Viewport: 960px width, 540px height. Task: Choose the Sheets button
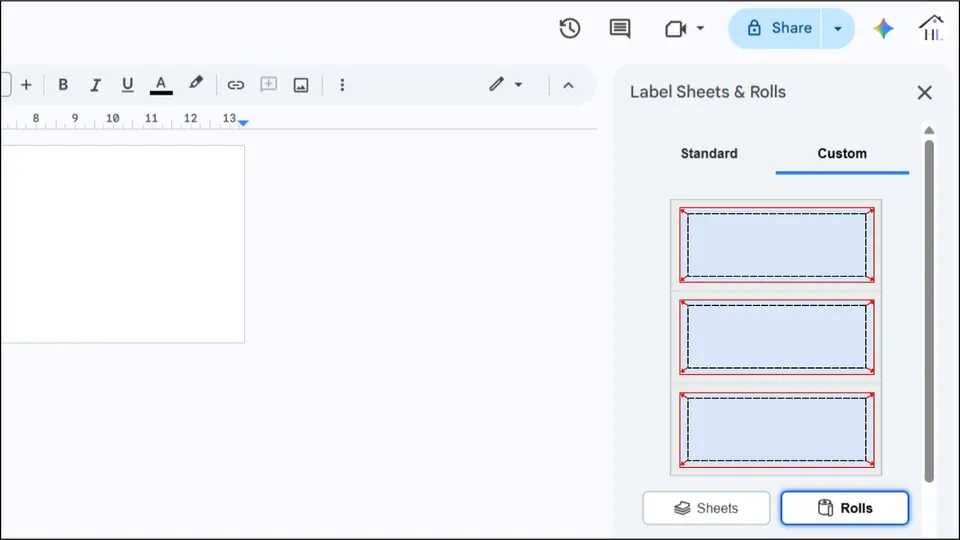706,508
